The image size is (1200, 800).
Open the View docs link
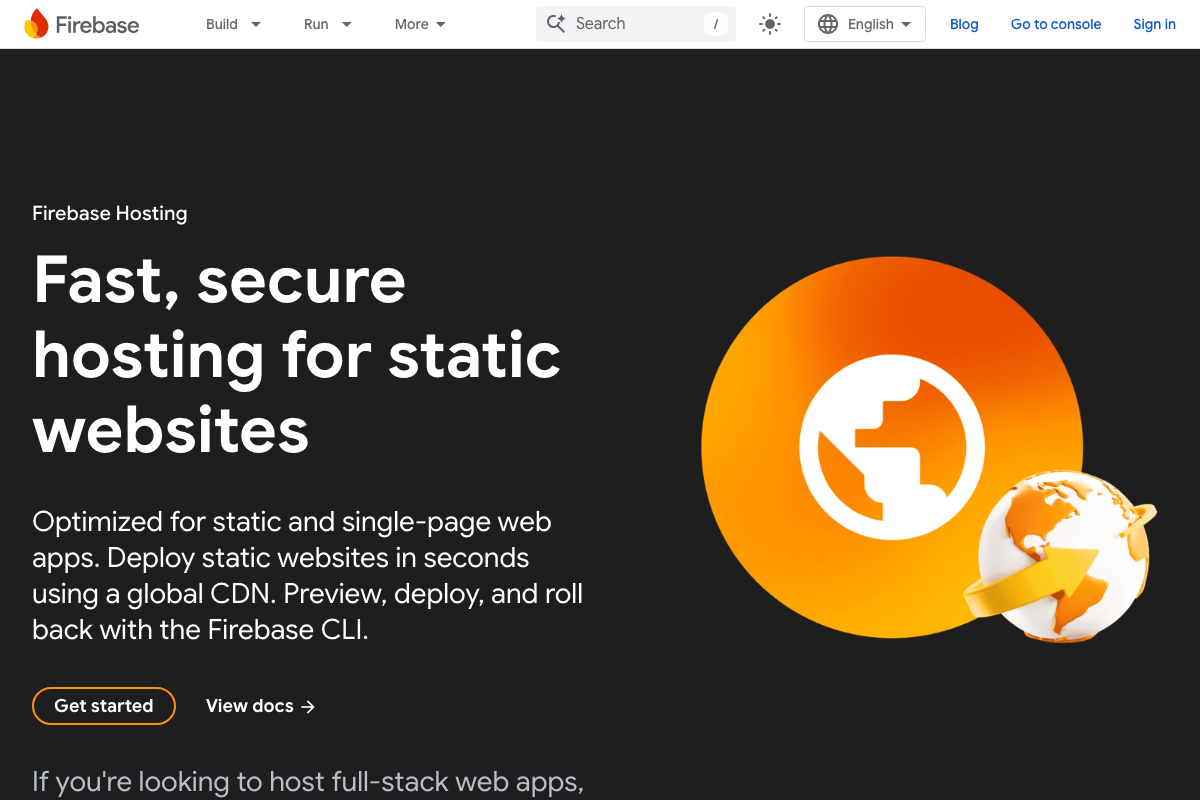point(261,706)
